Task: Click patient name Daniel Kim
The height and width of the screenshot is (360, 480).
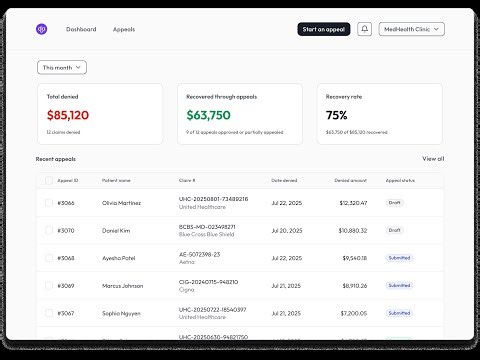Action: point(116,231)
